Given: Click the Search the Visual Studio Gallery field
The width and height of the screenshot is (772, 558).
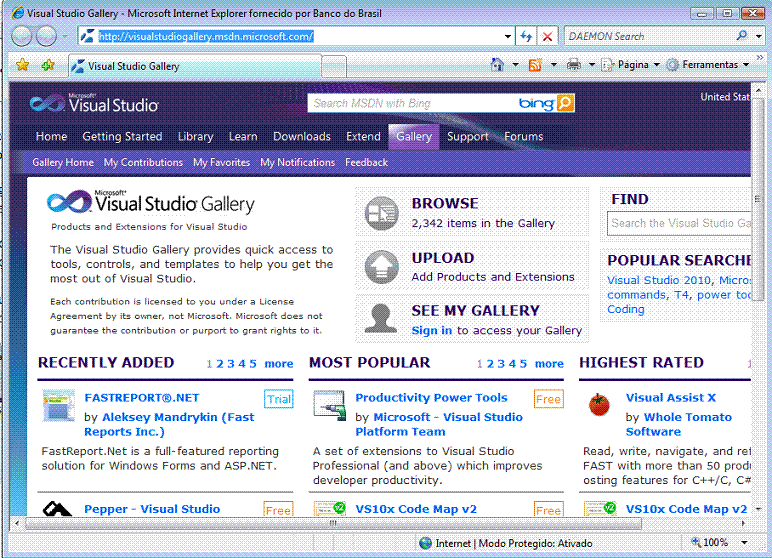Looking at the screenshot, I should pyautogui.click(x=679, y=223).
